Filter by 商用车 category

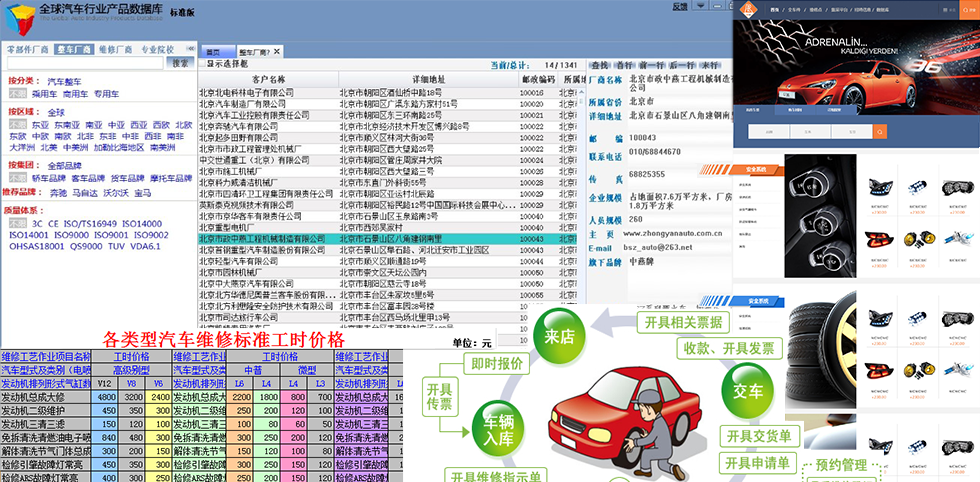[x=75, y=94]
